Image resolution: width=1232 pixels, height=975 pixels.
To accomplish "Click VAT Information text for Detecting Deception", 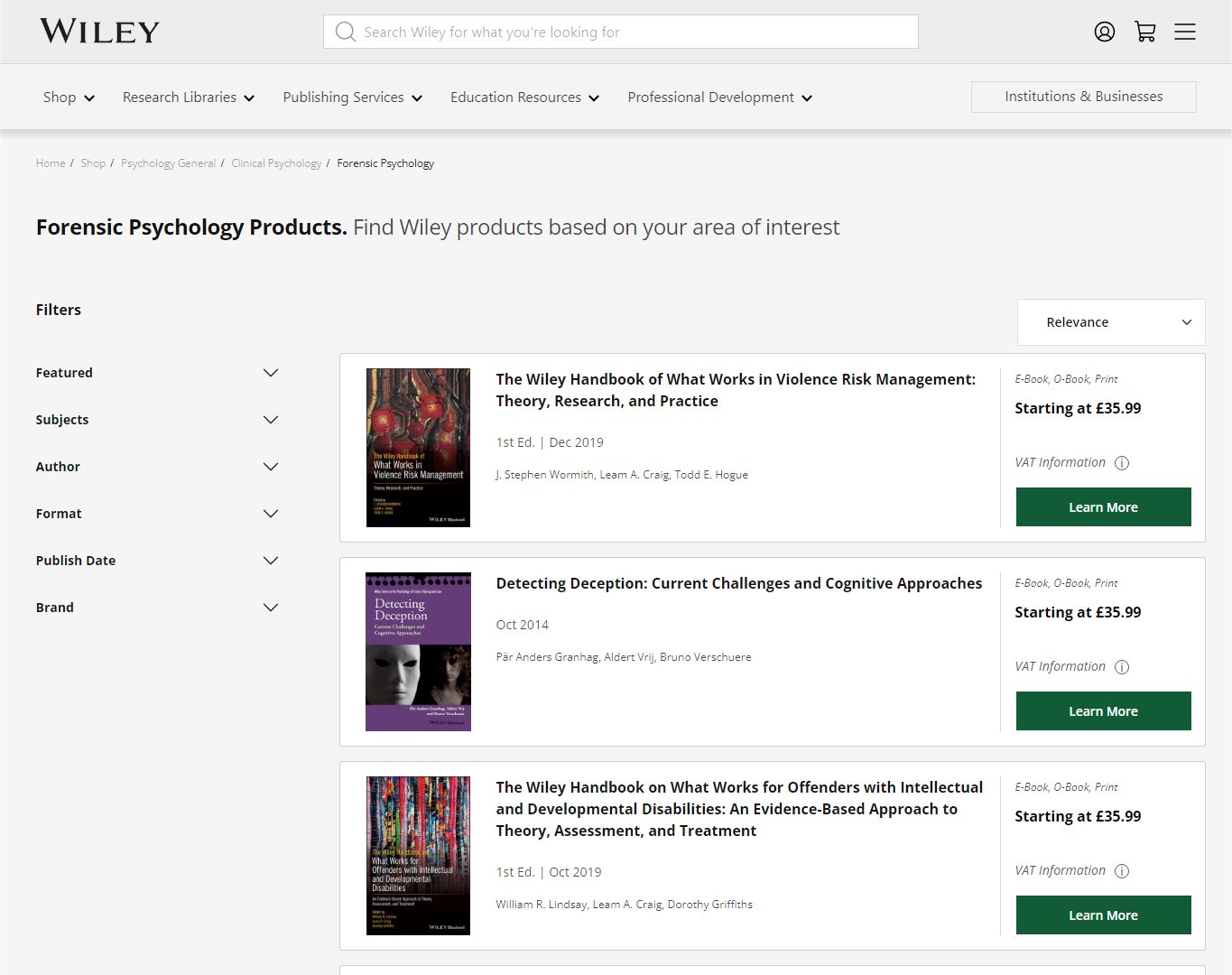I will click(1060, 666).
